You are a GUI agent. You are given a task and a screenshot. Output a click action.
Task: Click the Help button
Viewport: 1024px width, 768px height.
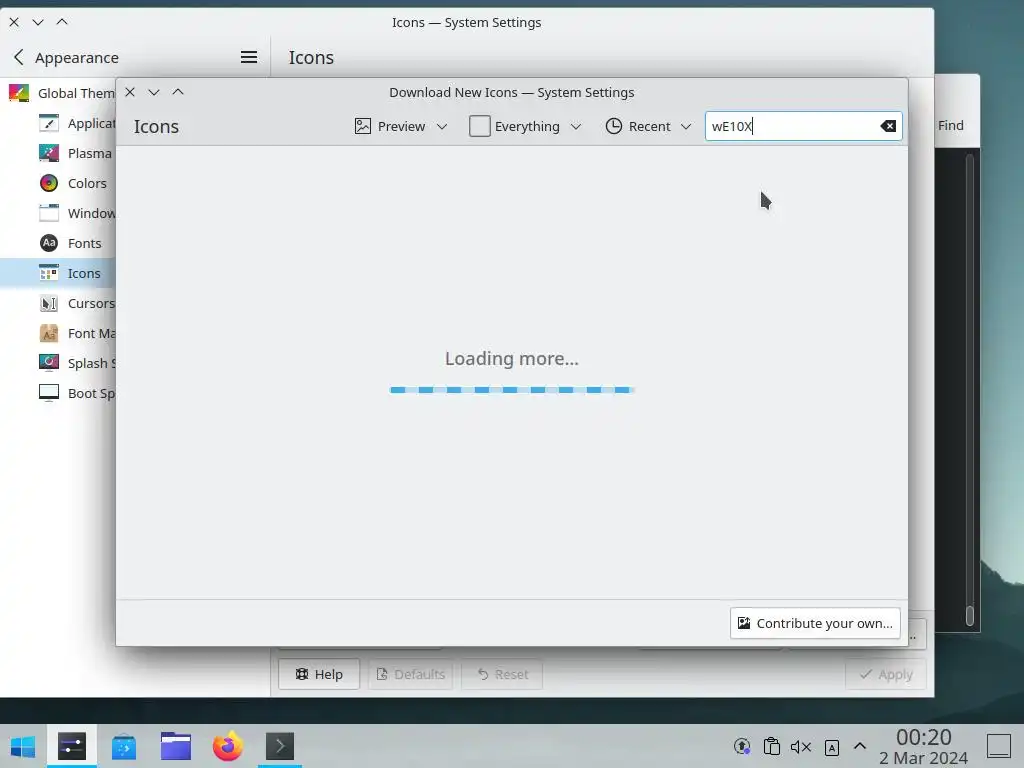pyautogui.click(x=319, y=674)
